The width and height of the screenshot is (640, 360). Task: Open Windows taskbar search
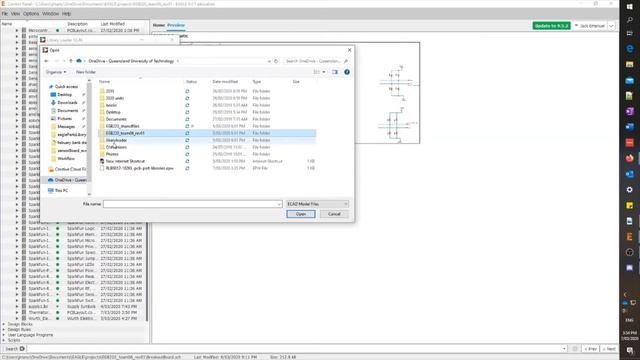pos(629,20)
